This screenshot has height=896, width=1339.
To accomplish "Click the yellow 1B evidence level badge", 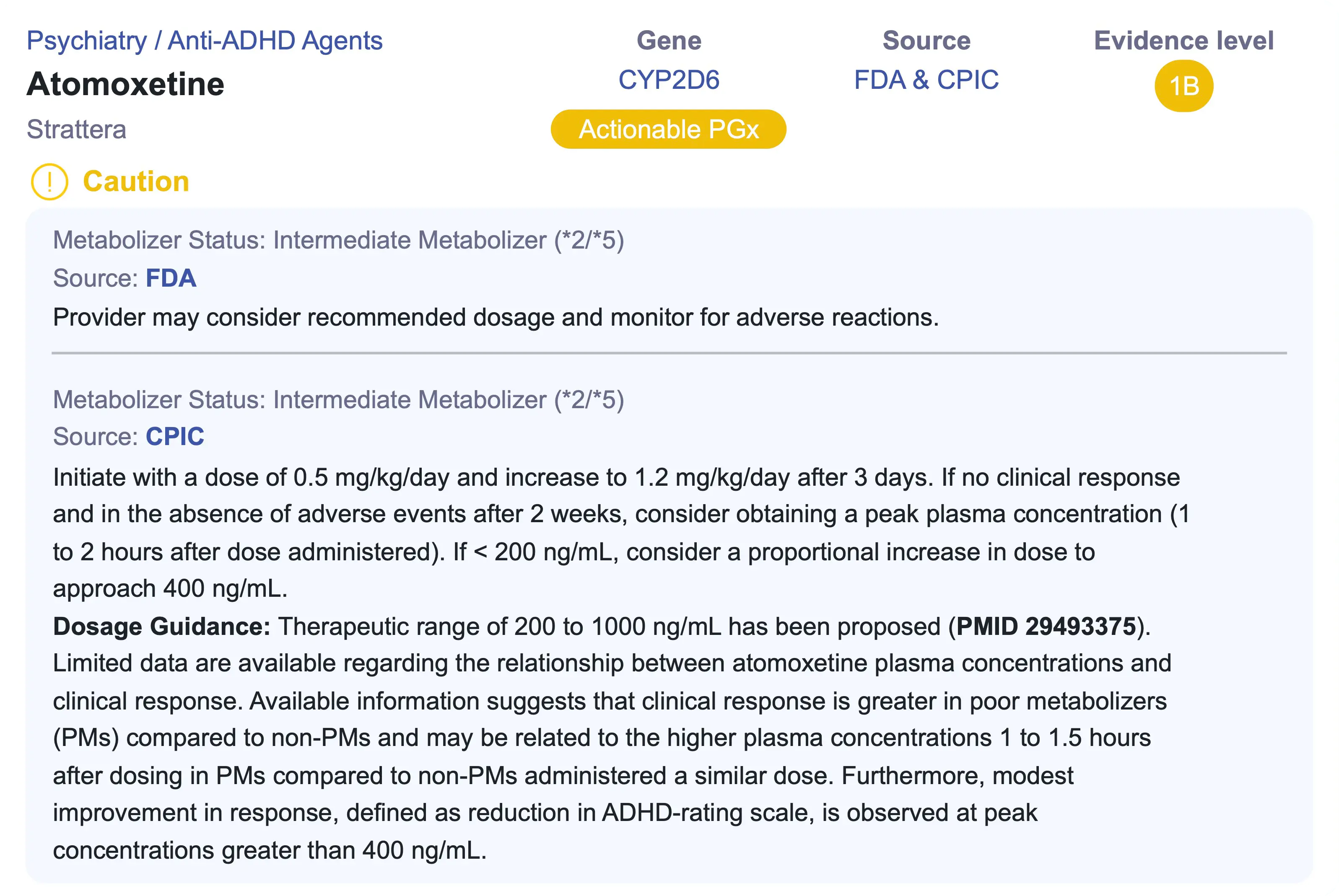I will (x=1183, y=86).
